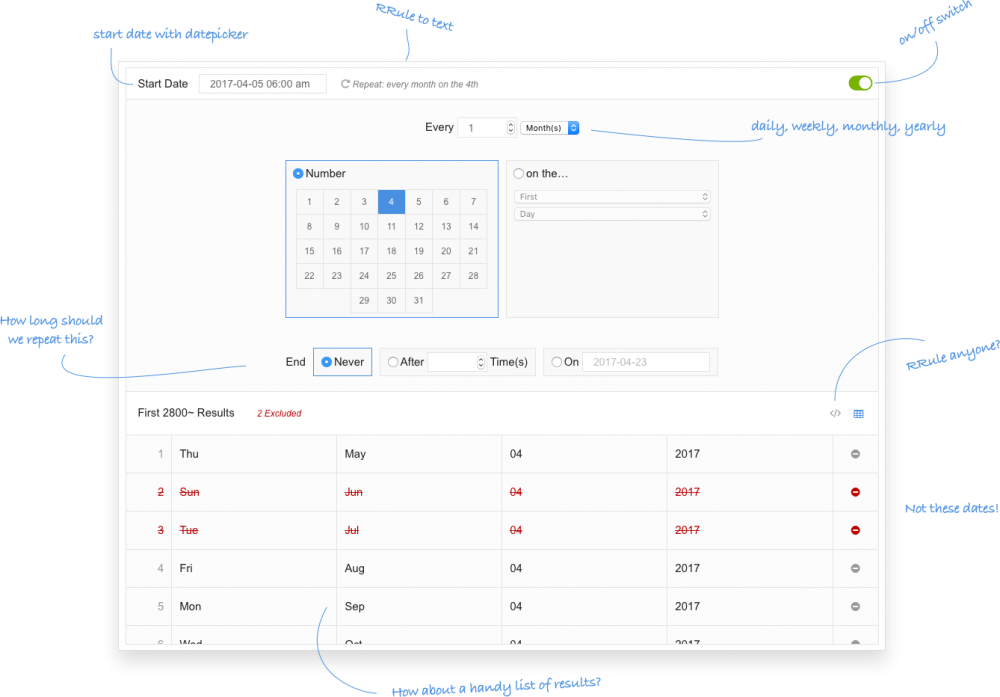Click the 'First 2800~ Results' heading
This screenshot has width=1000, height=697.
click(186, 413)
